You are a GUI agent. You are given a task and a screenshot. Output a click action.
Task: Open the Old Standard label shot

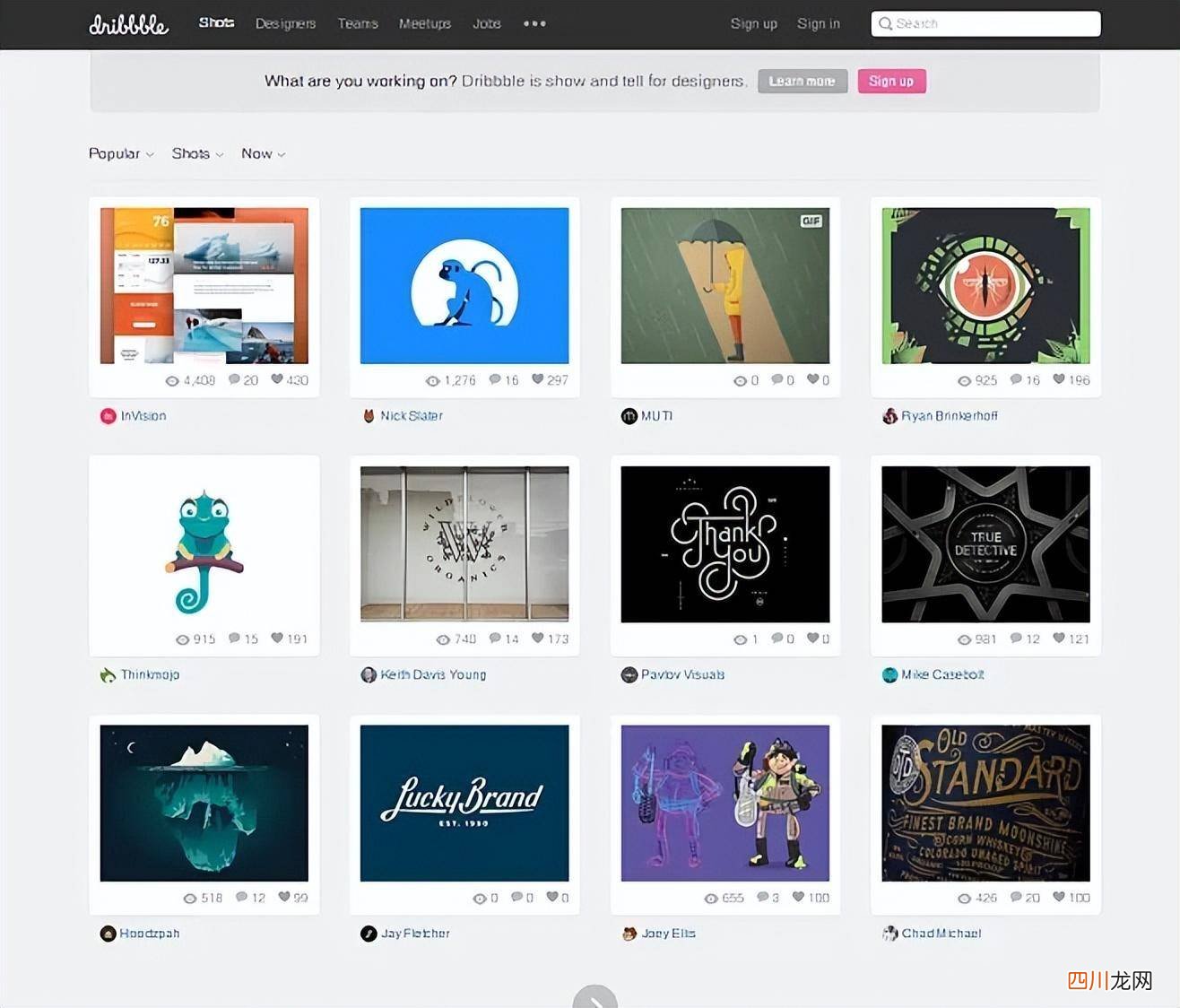(986, 804)
